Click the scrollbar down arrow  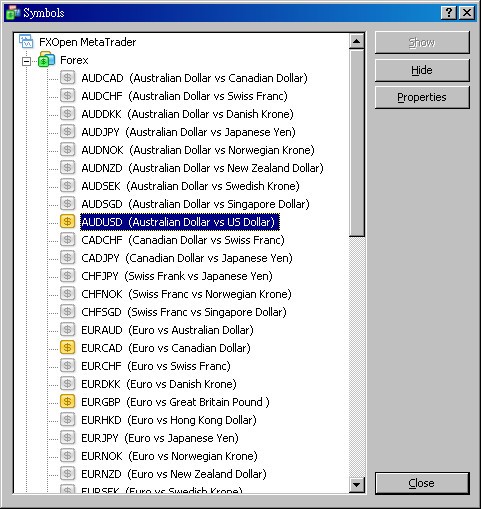coord(357,485)
